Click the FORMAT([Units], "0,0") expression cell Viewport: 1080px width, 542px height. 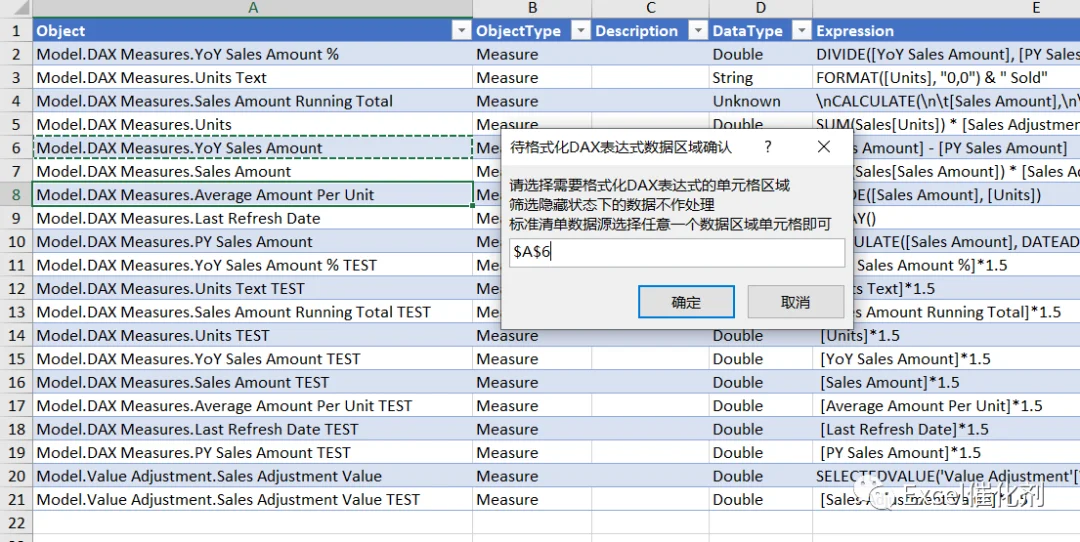click(946, 78)
